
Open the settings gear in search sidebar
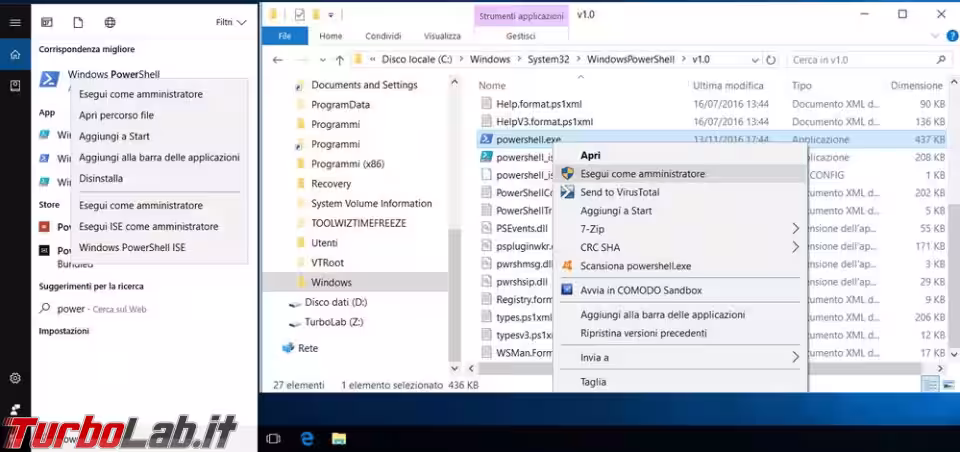(x=15, y=378)
